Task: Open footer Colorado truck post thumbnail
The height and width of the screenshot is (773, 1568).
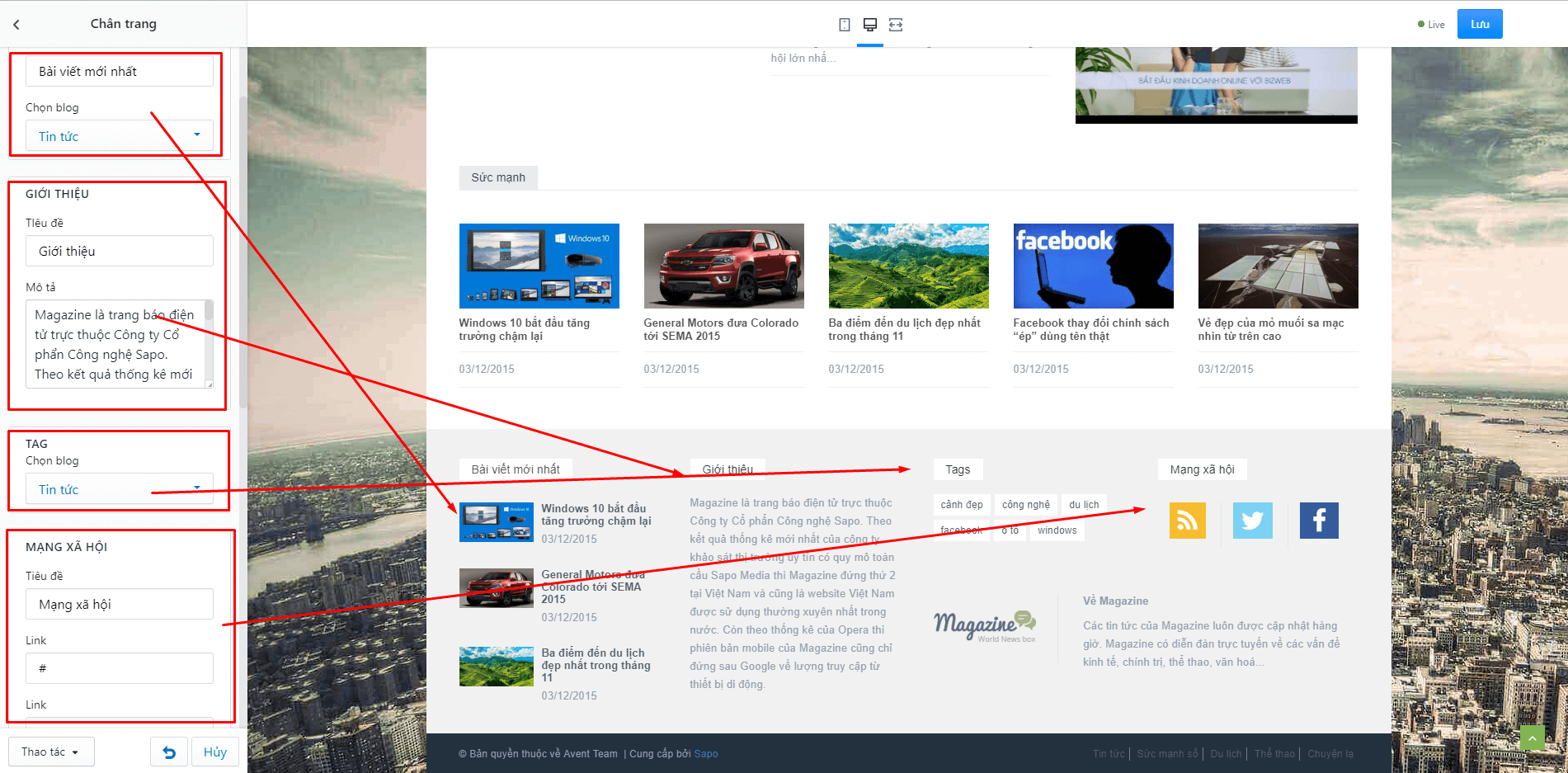Action: (x=497, y=588)
